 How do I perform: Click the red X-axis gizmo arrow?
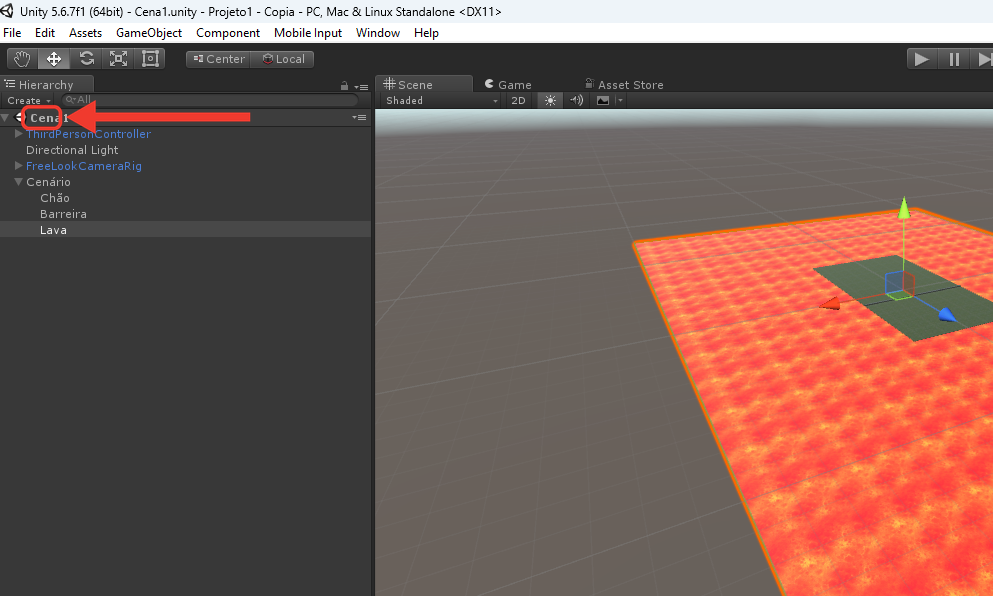click(x=830, y=304)
